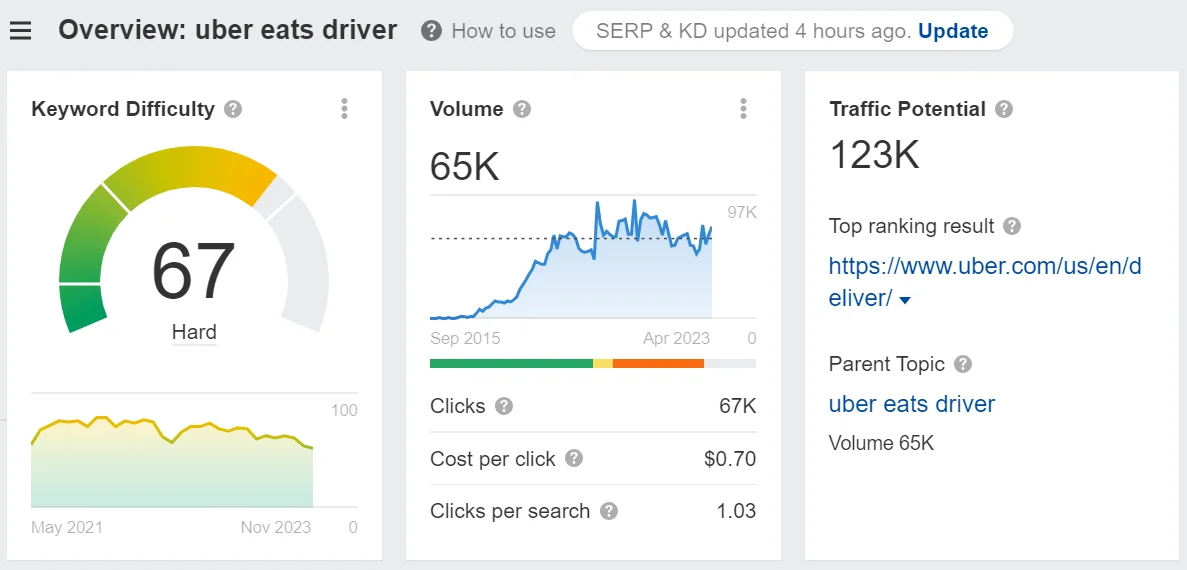Click the 1.03 clicks per search value
The height and width of the screenshot is (570, 1187).
tap(736, 511)
